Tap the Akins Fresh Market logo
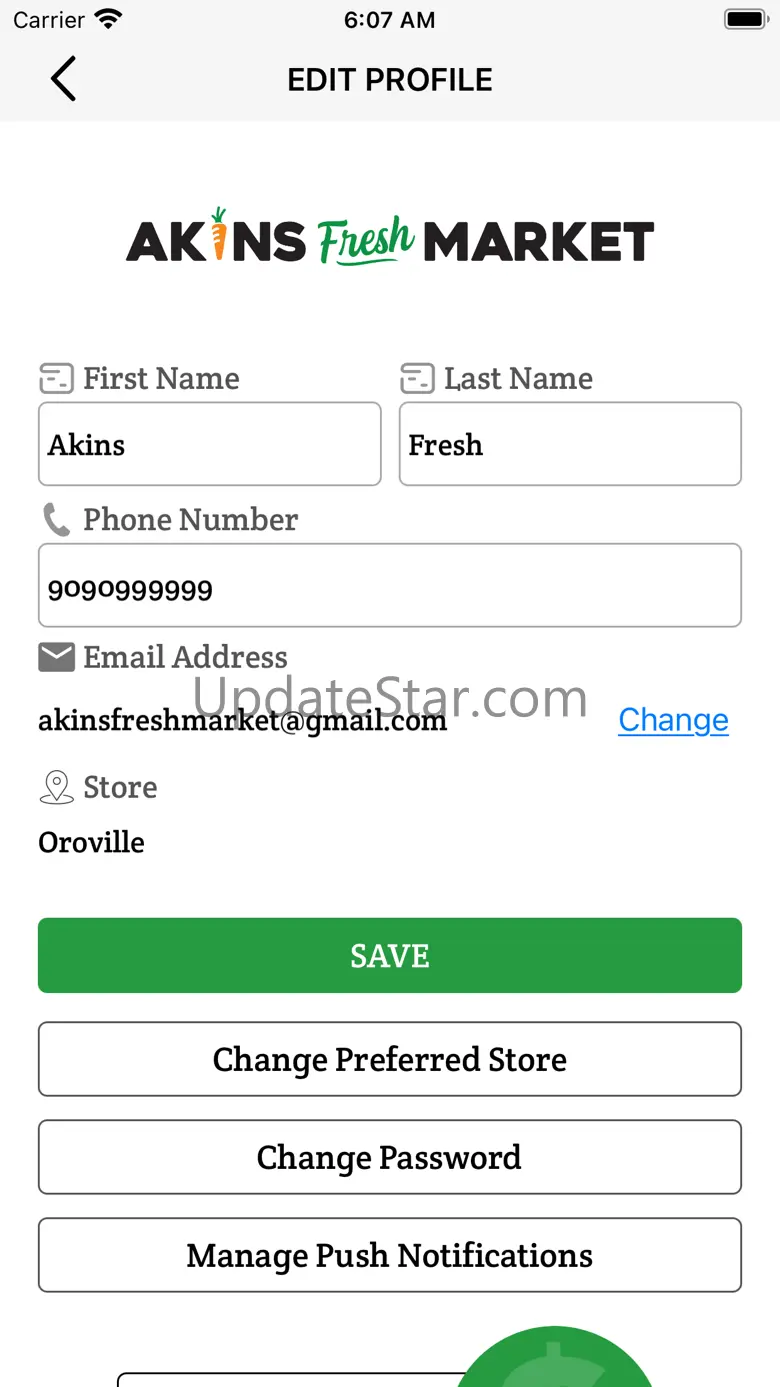 tap(390, 238)
